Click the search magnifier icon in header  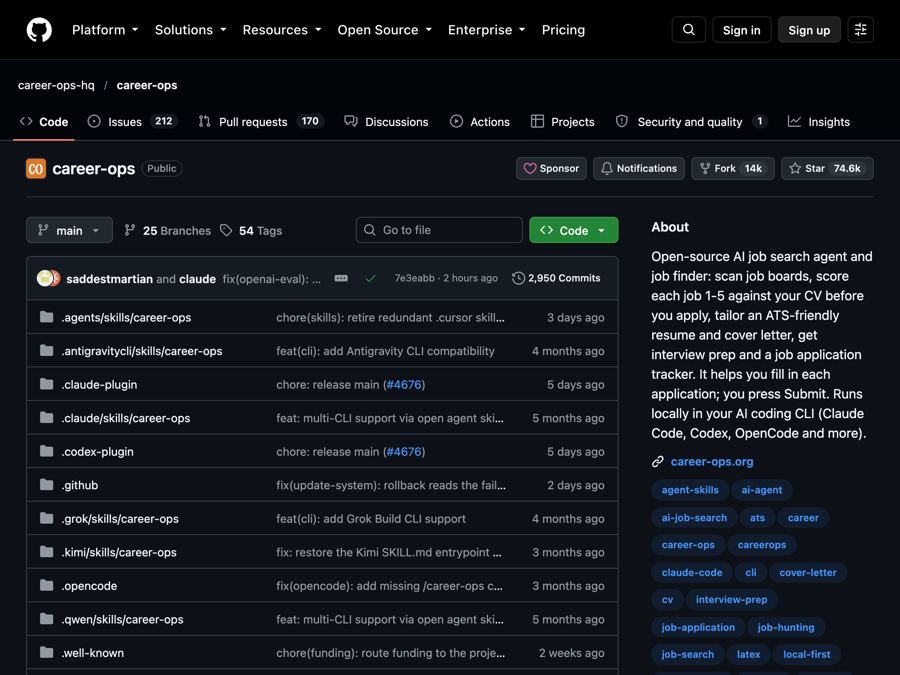(689, 30)
